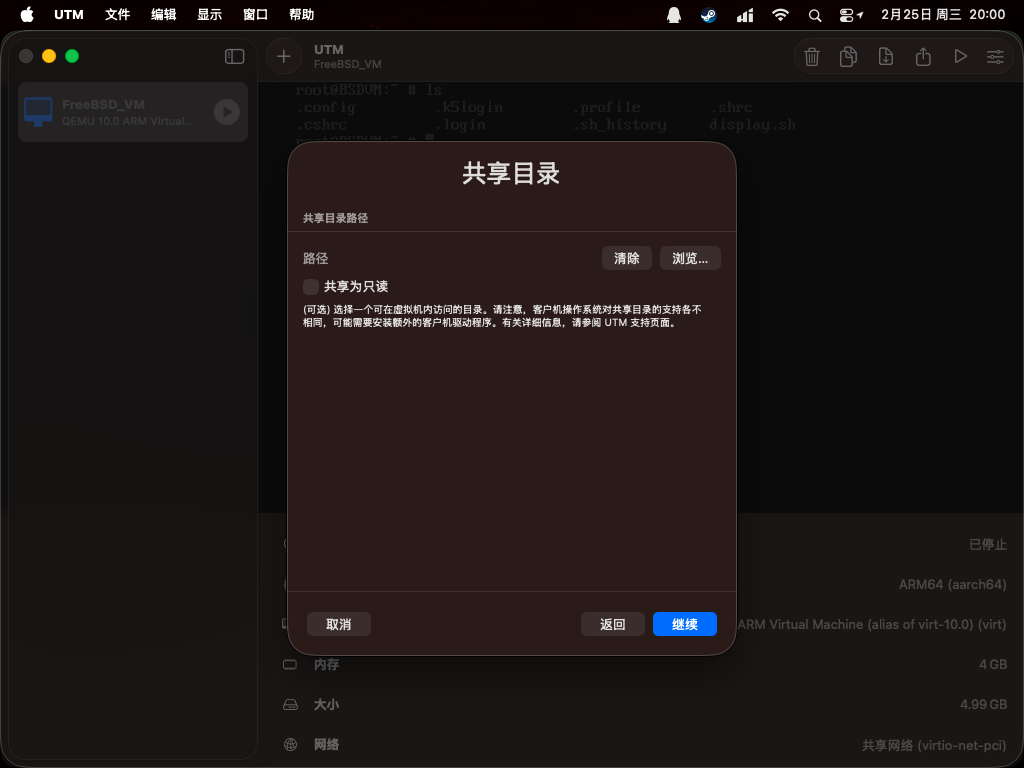This screenshot has width=1024, height=768.
Task: Click the globe icon beside 网络
Action: tap(291, 744)
